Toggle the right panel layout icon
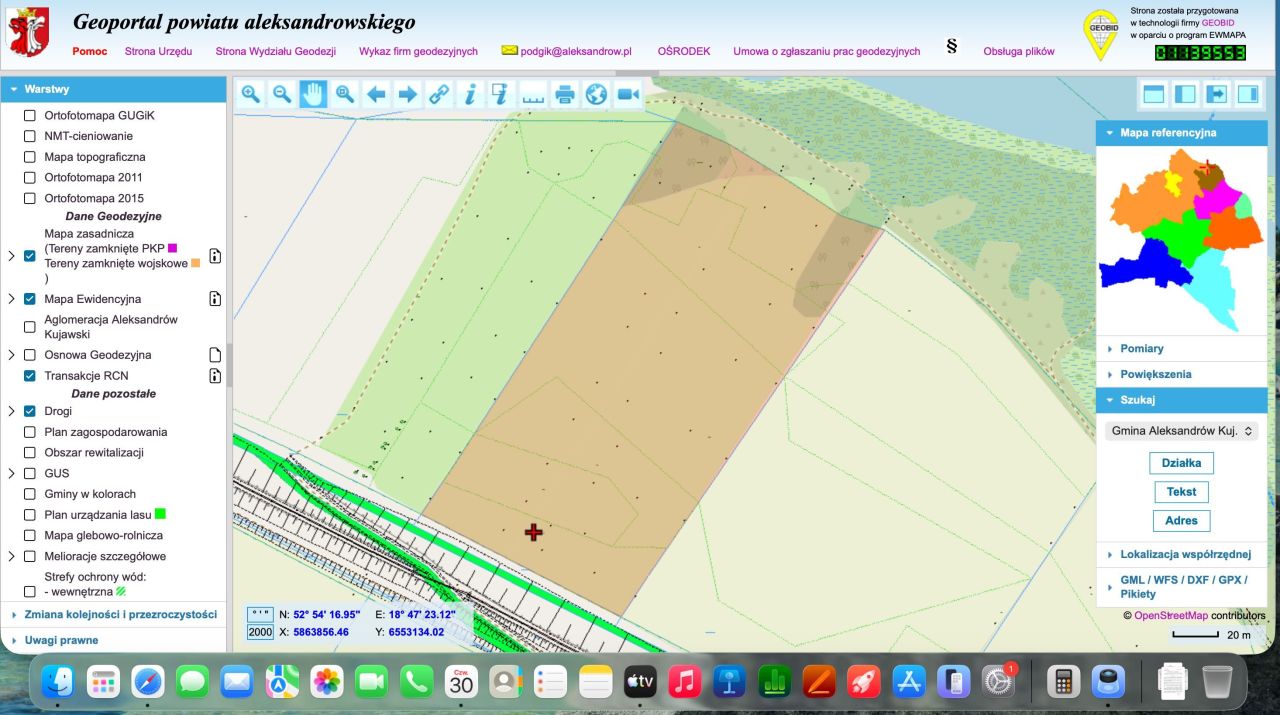This screenshot has height=715, width=1280. click(1248, 94)
